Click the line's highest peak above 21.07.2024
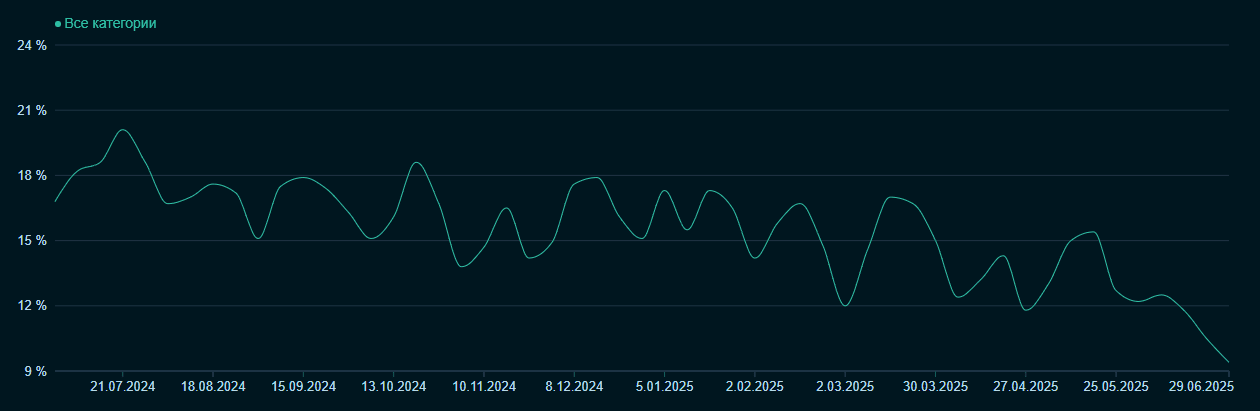Image resolution: width=1260 pixels, height=411 pixels. pos(122,130)
